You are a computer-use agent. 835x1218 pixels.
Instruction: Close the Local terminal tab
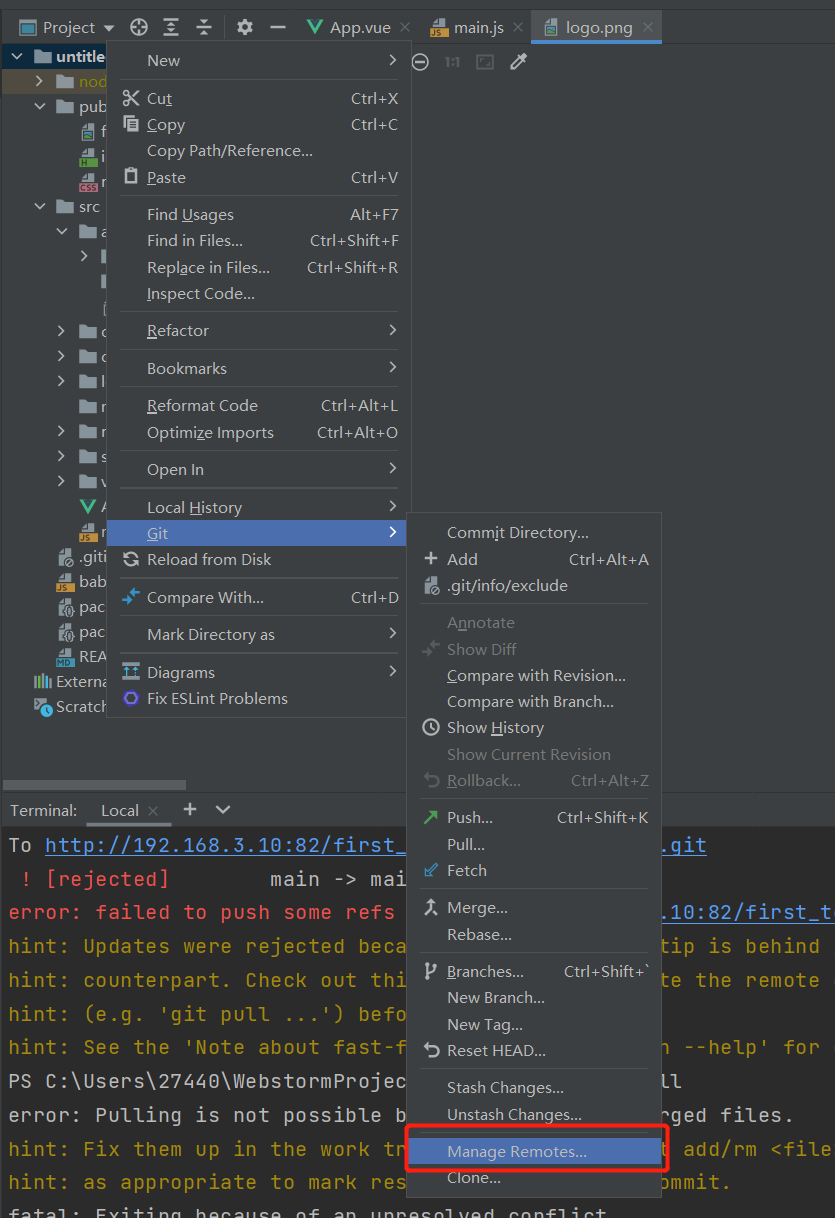[153, 811]
